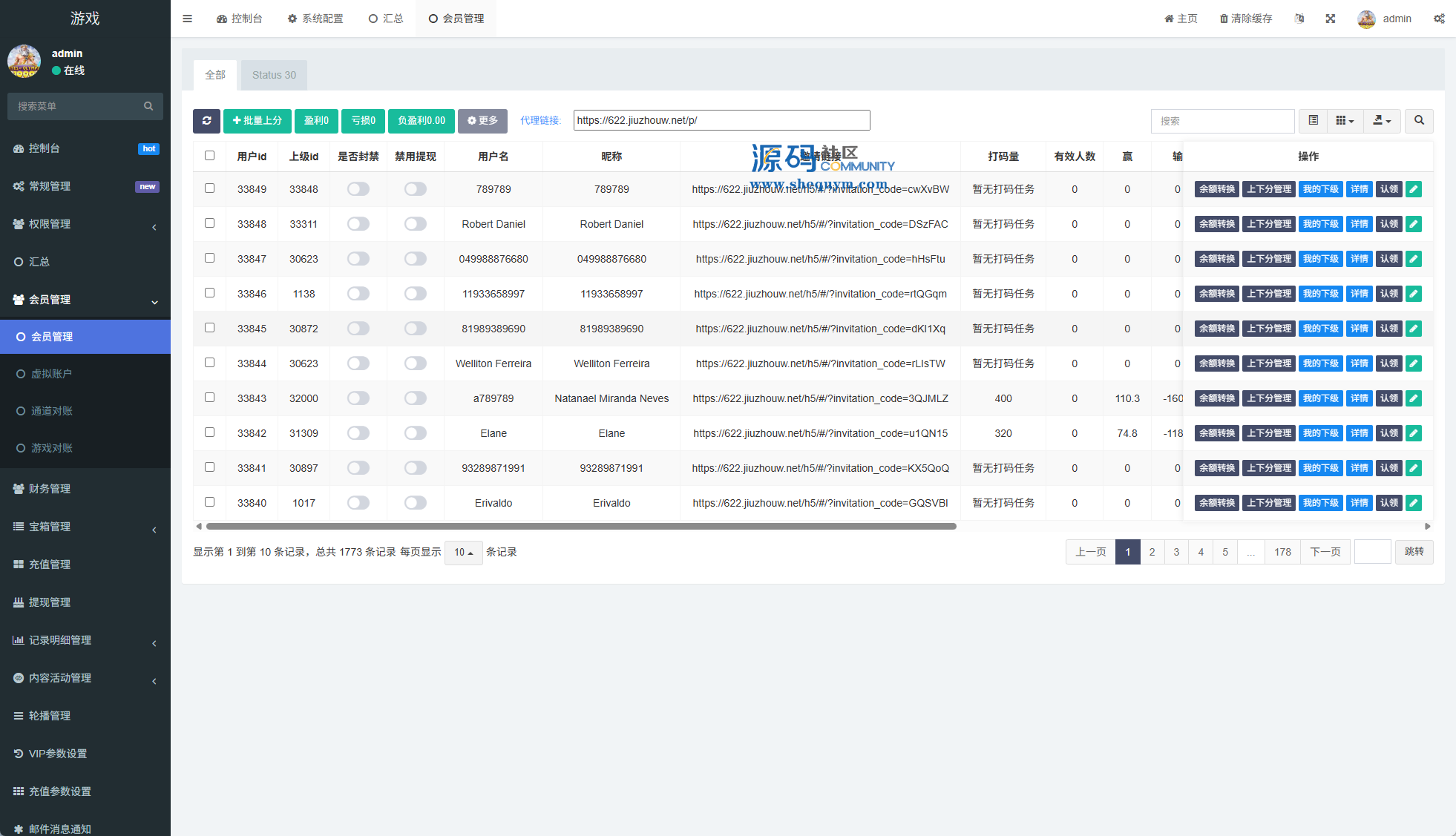Click the 批量上分 button

(257, 121)
